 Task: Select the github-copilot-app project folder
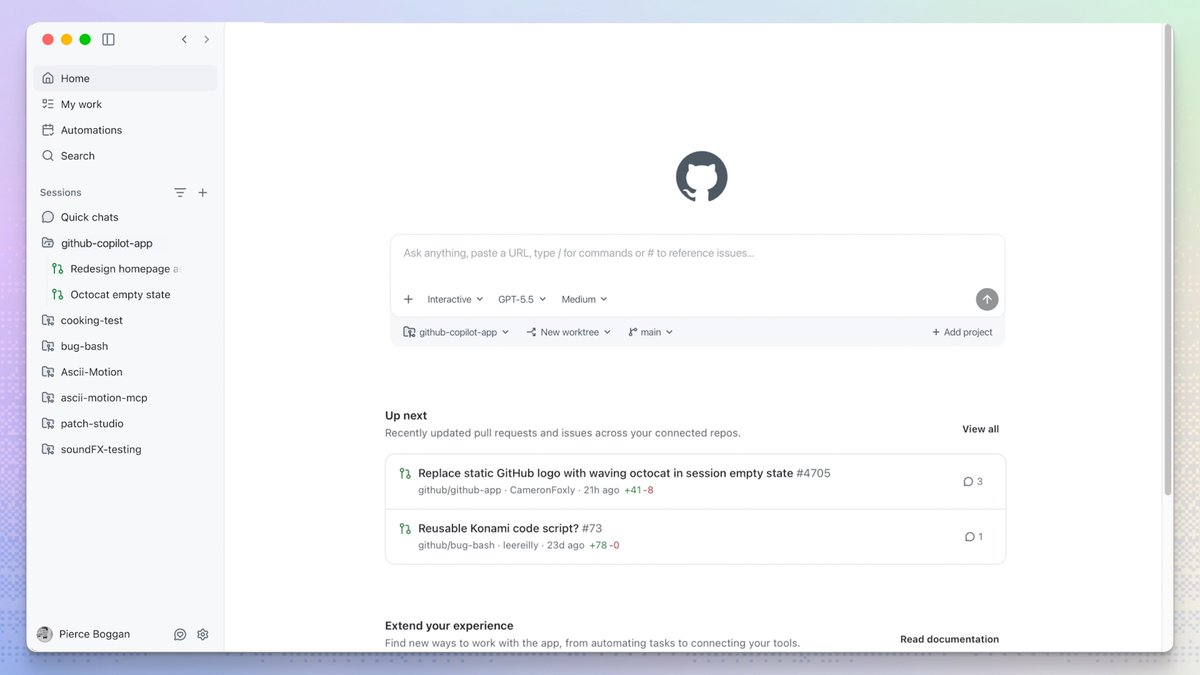click(x=125, y=243)
